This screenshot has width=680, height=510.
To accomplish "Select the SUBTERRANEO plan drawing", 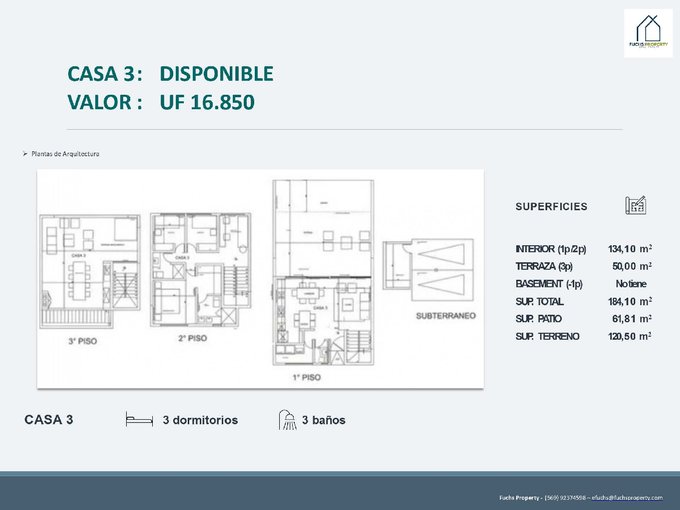I will pos(428,270).
